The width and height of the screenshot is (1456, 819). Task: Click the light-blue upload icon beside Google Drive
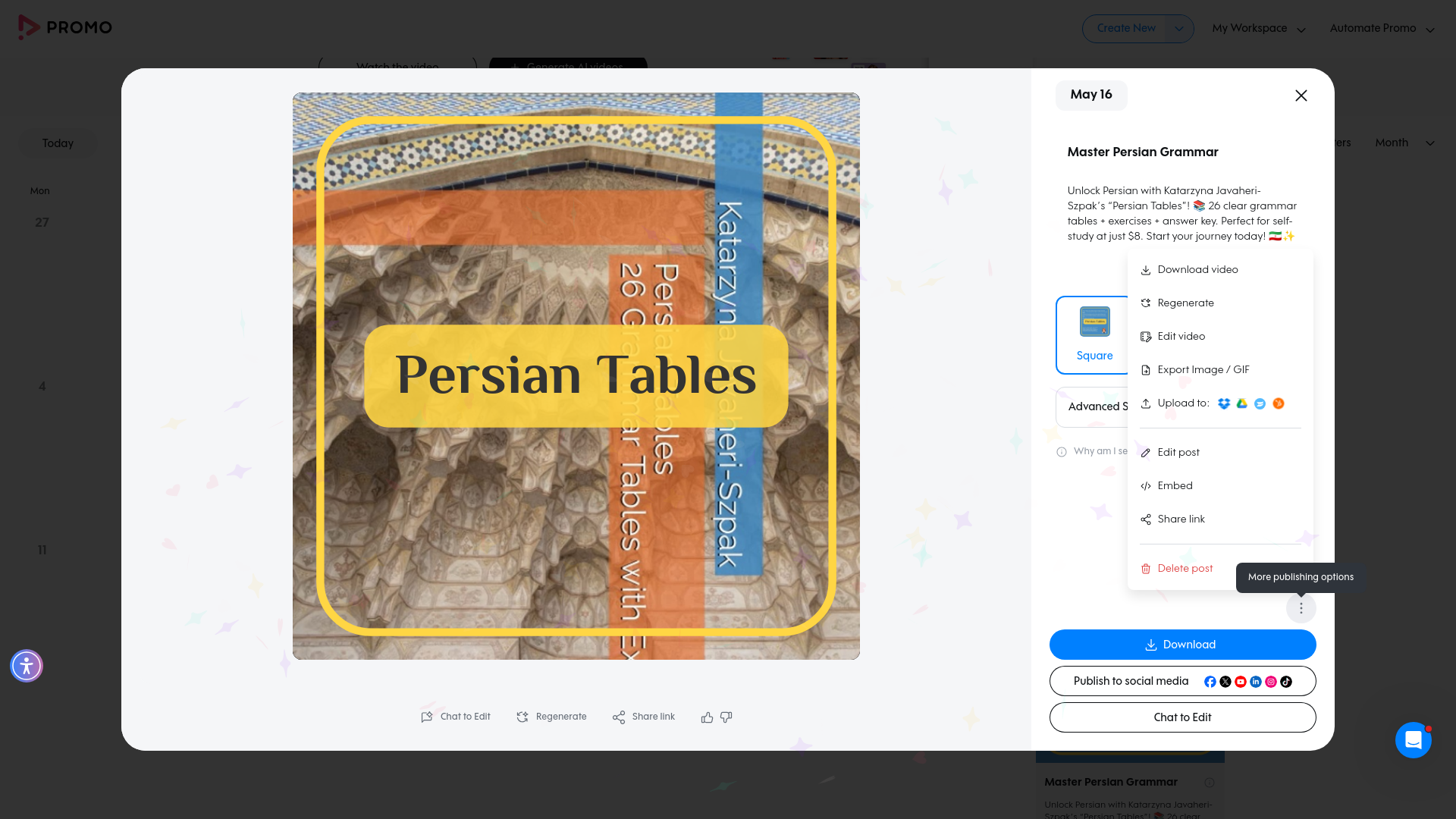click(1260, 403)
